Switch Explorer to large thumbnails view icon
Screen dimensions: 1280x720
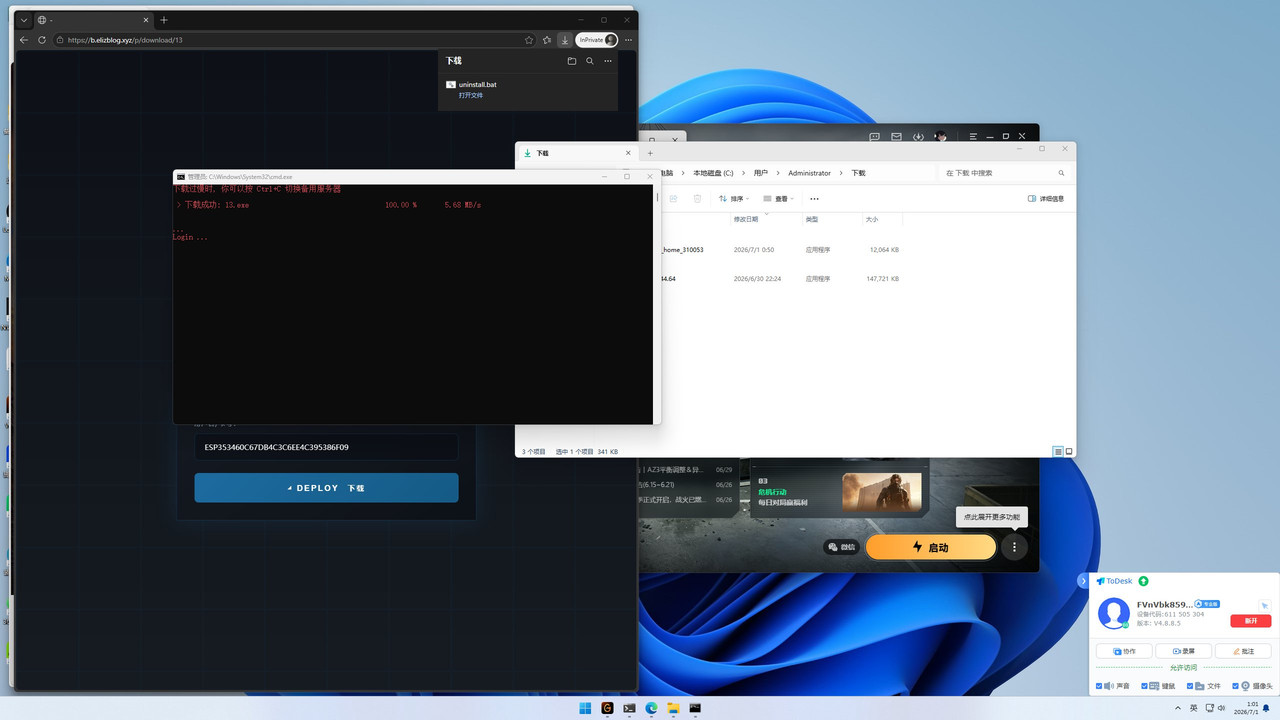pos(1069,452)
